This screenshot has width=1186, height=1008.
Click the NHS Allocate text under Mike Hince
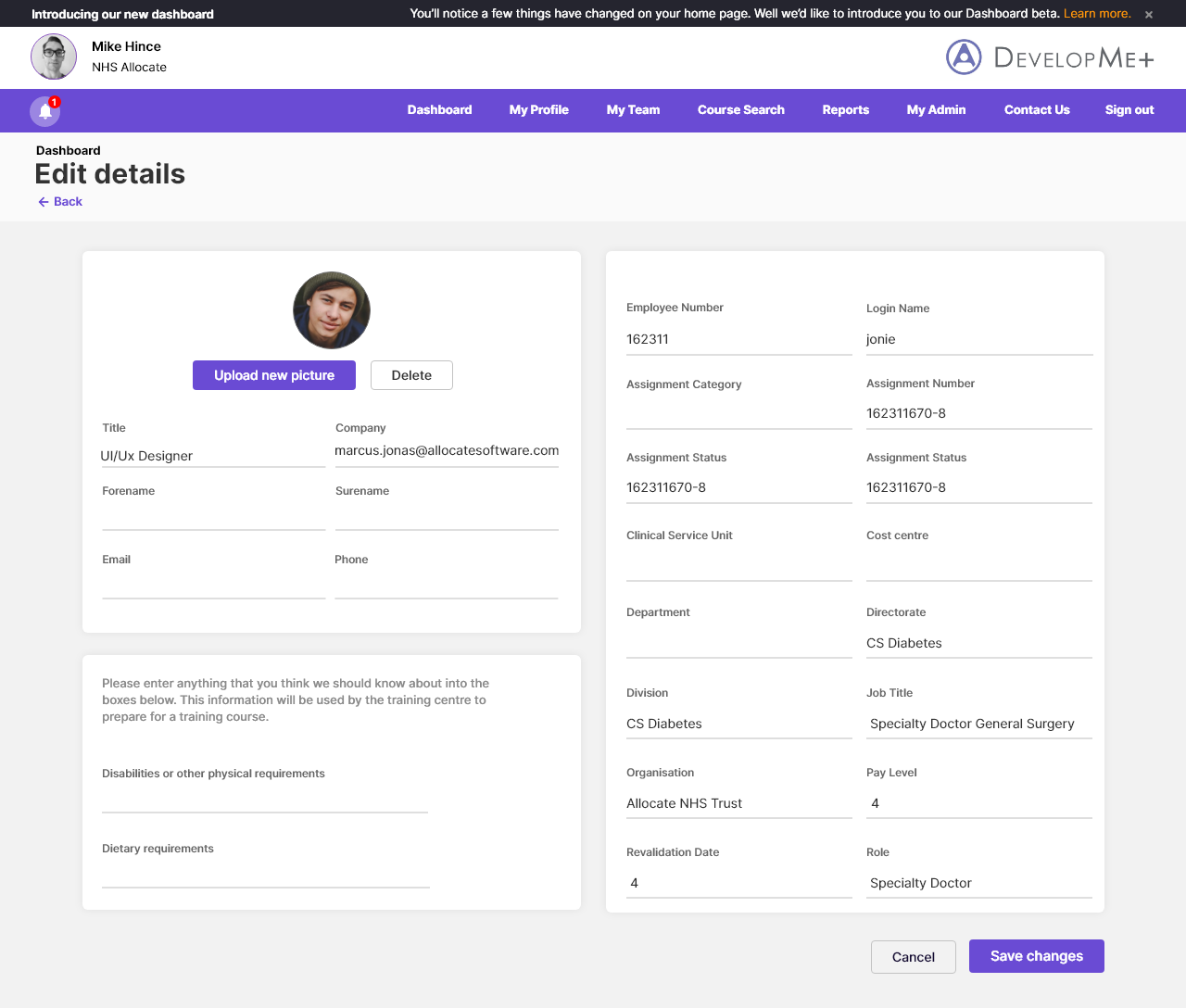pos(130,68)
